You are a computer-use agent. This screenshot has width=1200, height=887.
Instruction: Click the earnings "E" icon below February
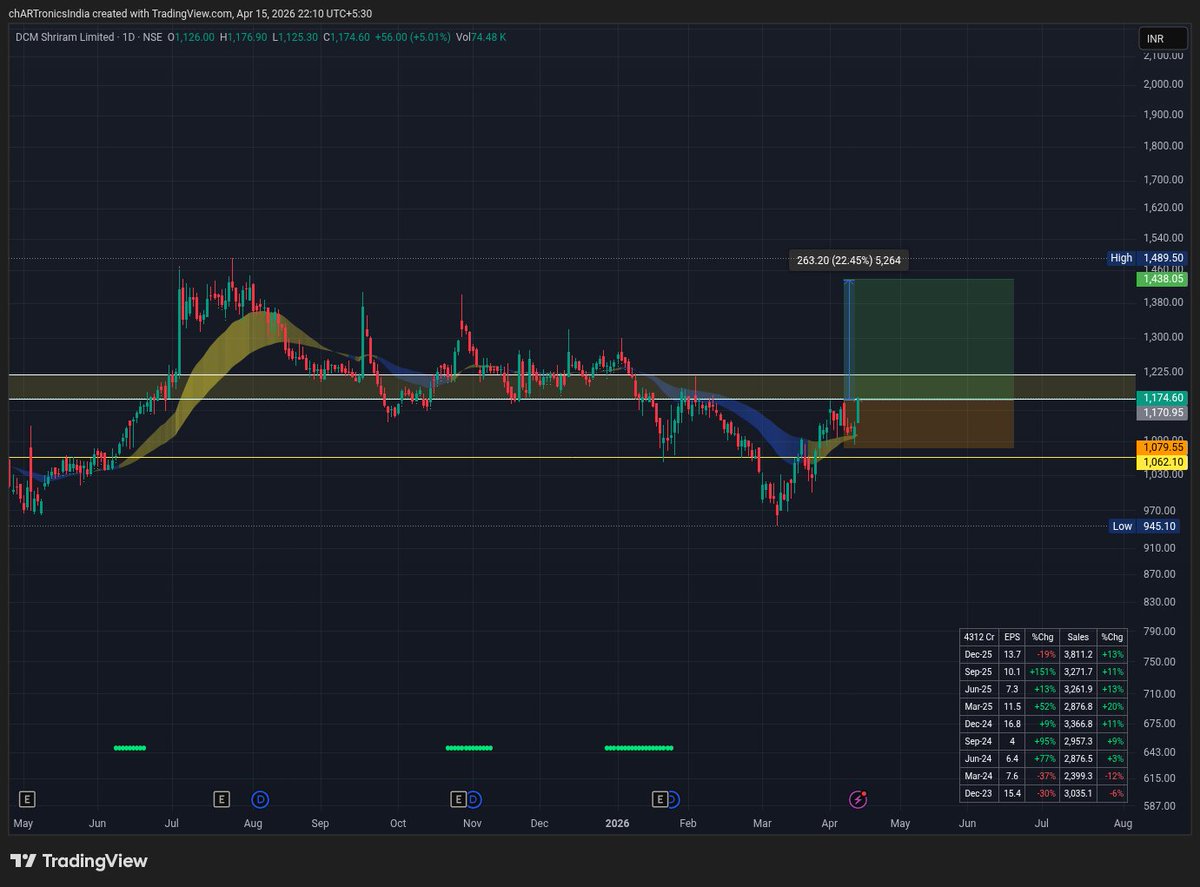pos(660,799)
